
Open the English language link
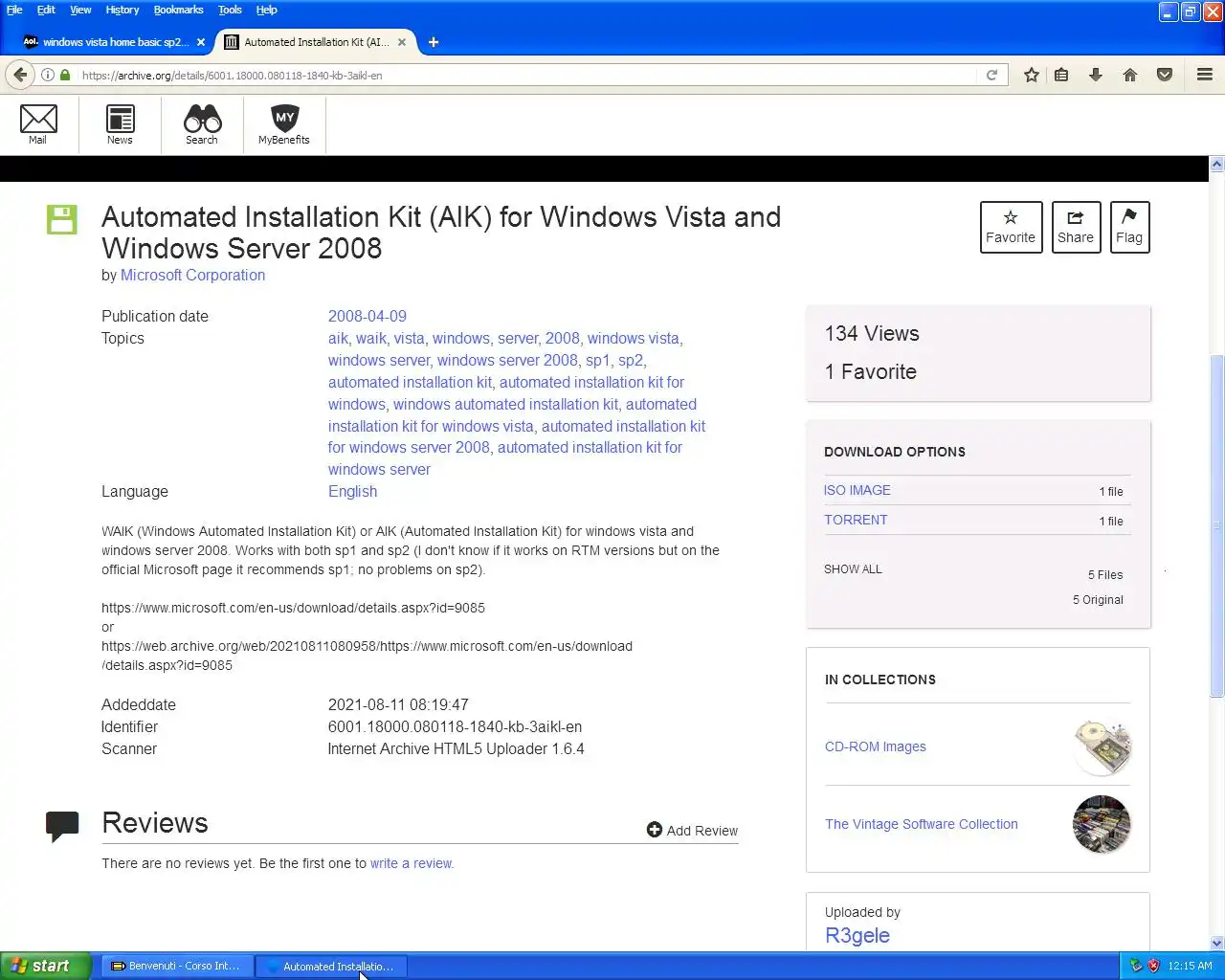[352, 491]
